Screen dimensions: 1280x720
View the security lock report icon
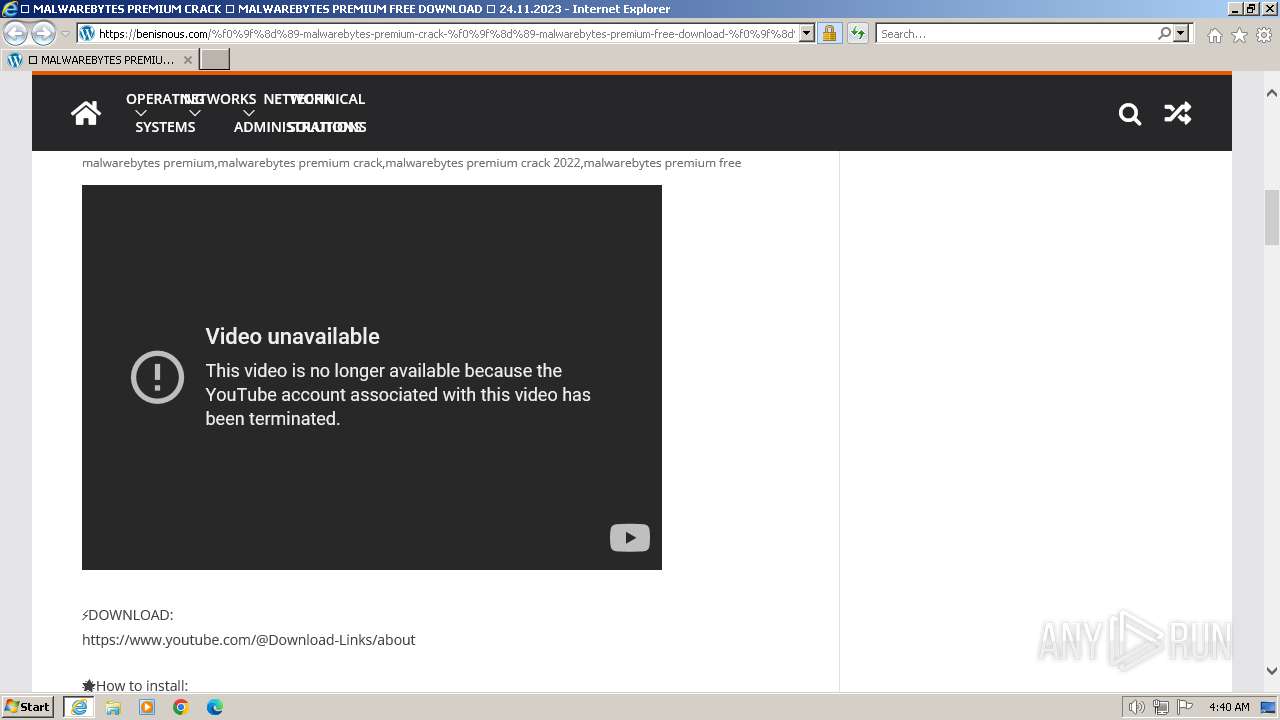(x=829, y=33)
